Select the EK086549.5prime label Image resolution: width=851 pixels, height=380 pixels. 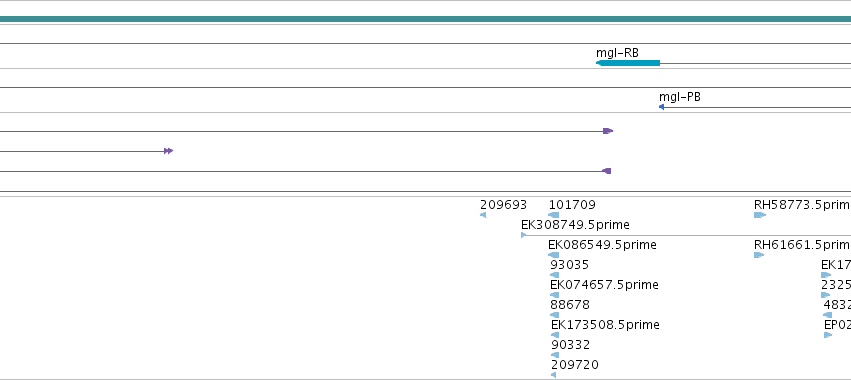[602, 245]
